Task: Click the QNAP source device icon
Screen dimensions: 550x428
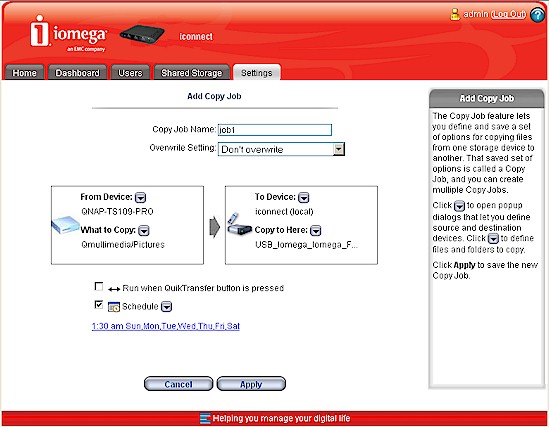Action: (65, 225)
